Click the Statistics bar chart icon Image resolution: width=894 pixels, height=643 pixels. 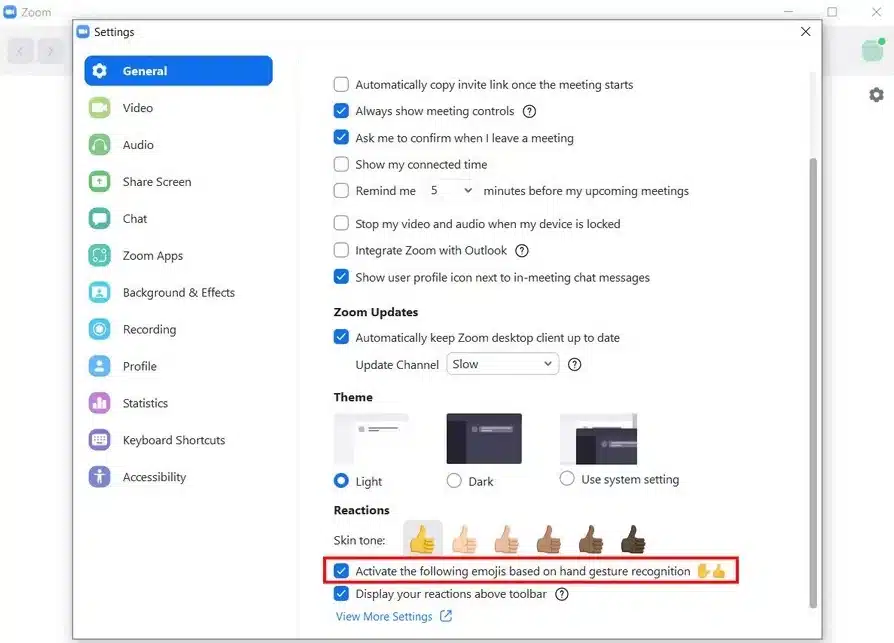(x=100, y=403)
